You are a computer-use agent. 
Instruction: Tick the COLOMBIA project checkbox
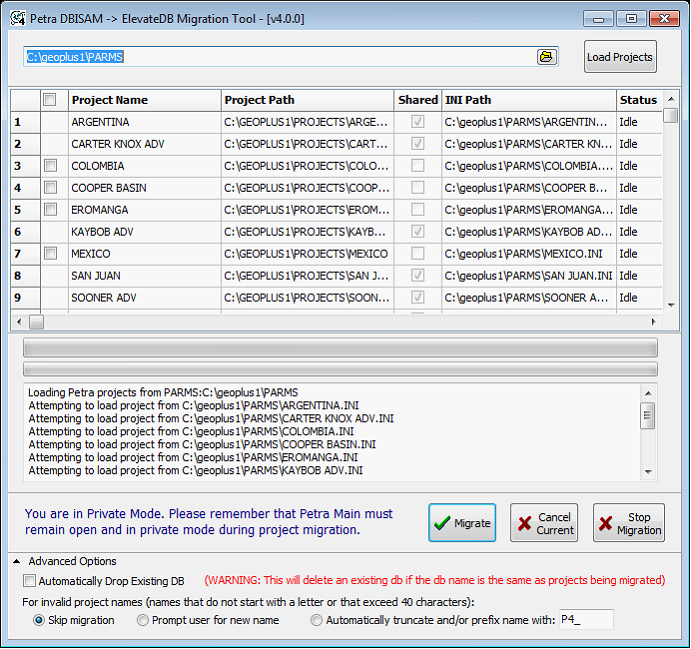click(x=50, y=165)
